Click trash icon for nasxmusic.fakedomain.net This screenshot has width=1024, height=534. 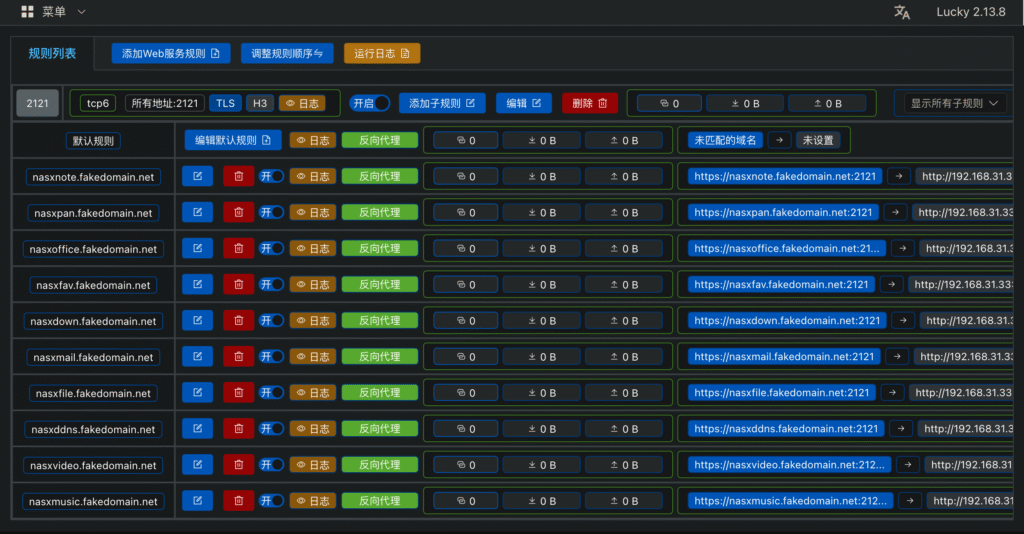click(238, 501)
